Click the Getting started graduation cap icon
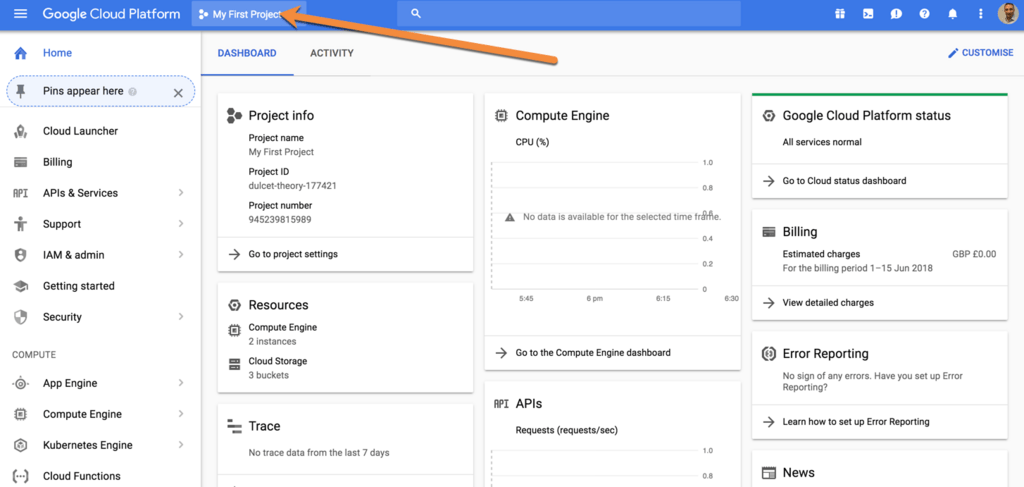 click(20, 286)
